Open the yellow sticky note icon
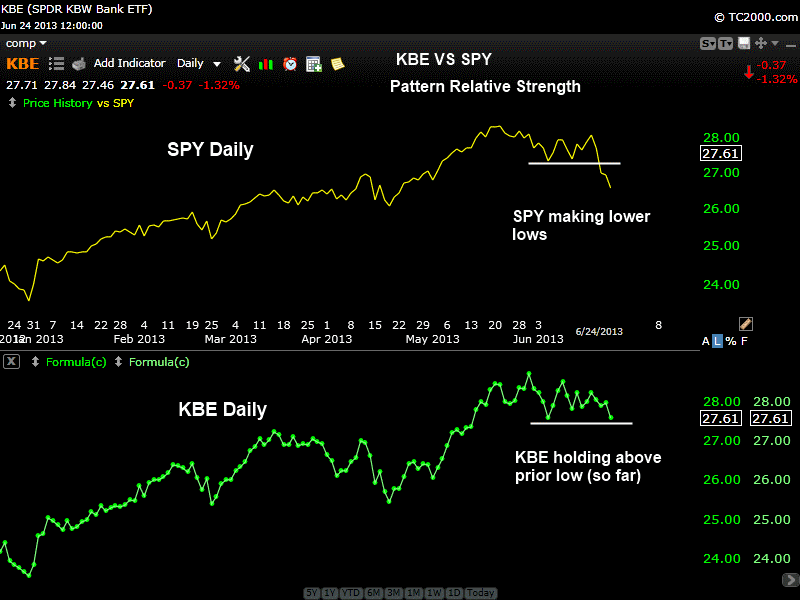 tap(338, 64)
